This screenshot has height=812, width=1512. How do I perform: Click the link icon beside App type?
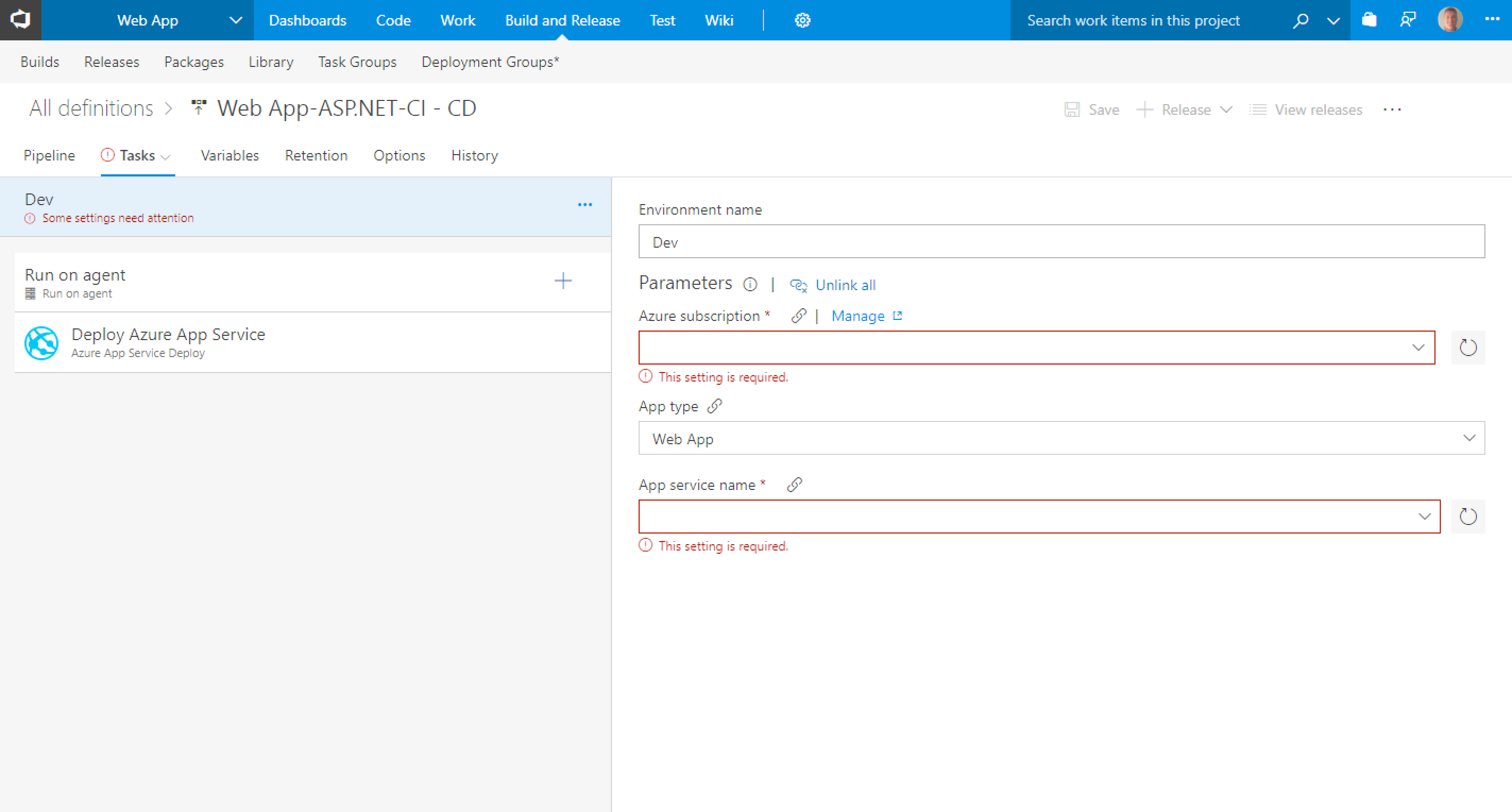pyautogui.click(x=715, y=407)
